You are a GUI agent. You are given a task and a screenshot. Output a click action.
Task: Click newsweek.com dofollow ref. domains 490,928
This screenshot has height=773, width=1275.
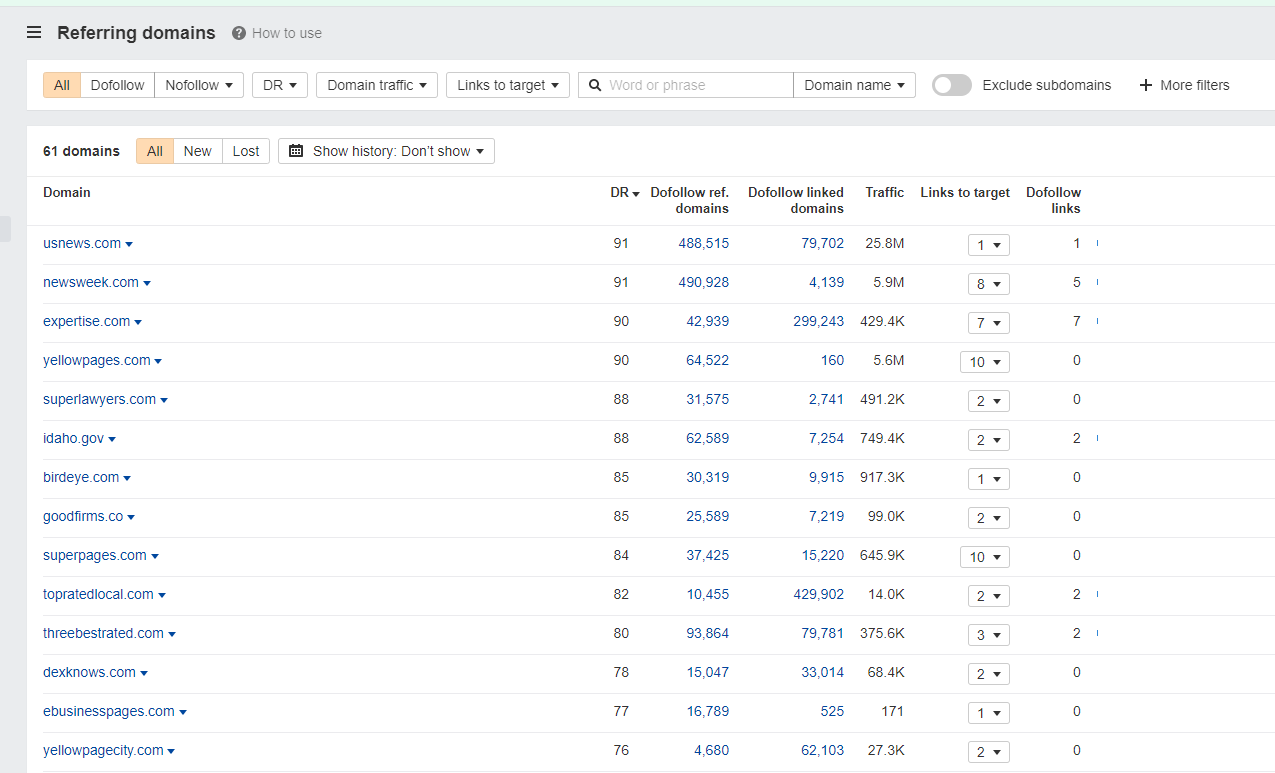pyautogui.click(x=703, y=282)
